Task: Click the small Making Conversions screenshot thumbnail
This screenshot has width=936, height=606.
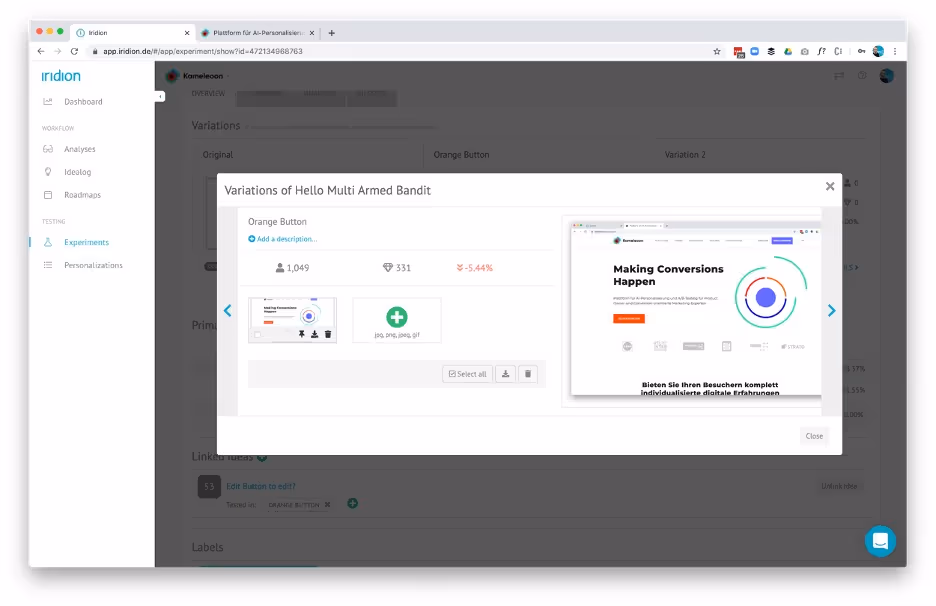Action: tap(292, 320)
